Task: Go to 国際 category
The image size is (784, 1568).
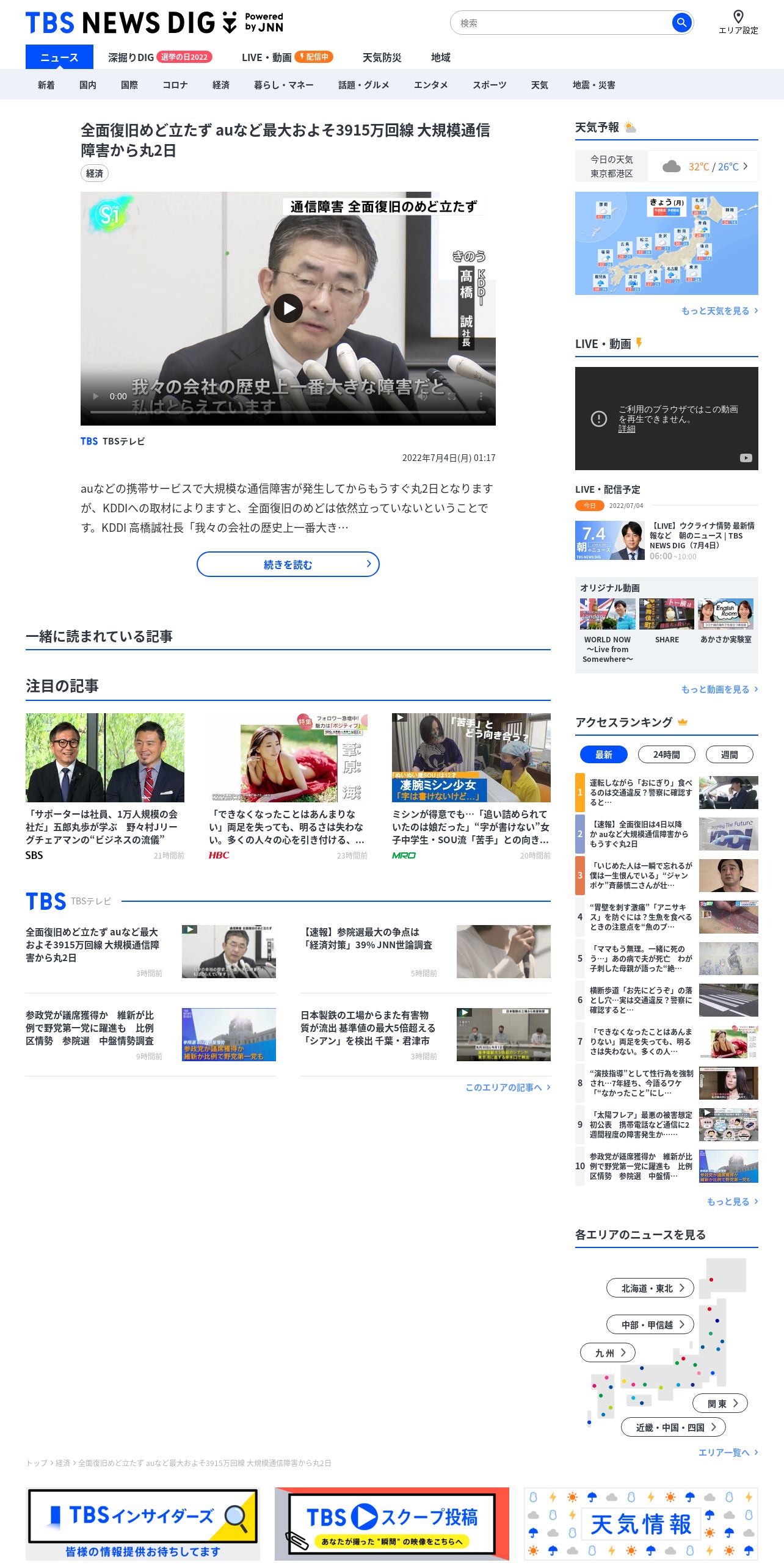Action: 129,85
